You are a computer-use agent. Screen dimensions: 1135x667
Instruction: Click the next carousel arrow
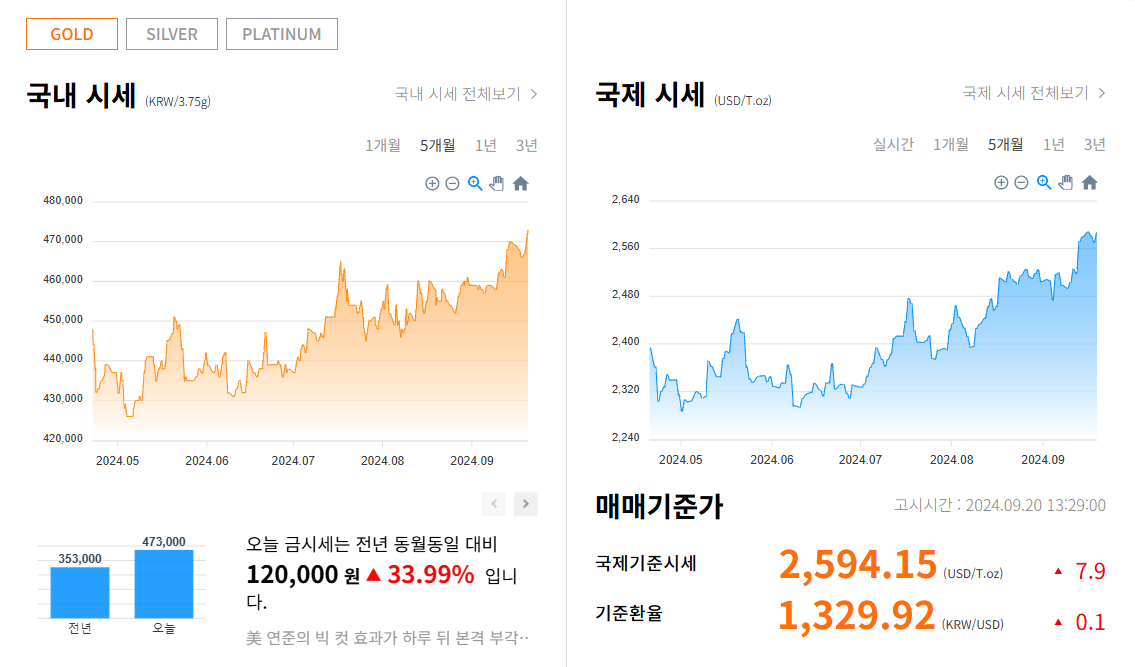click(x=524, y=503)
